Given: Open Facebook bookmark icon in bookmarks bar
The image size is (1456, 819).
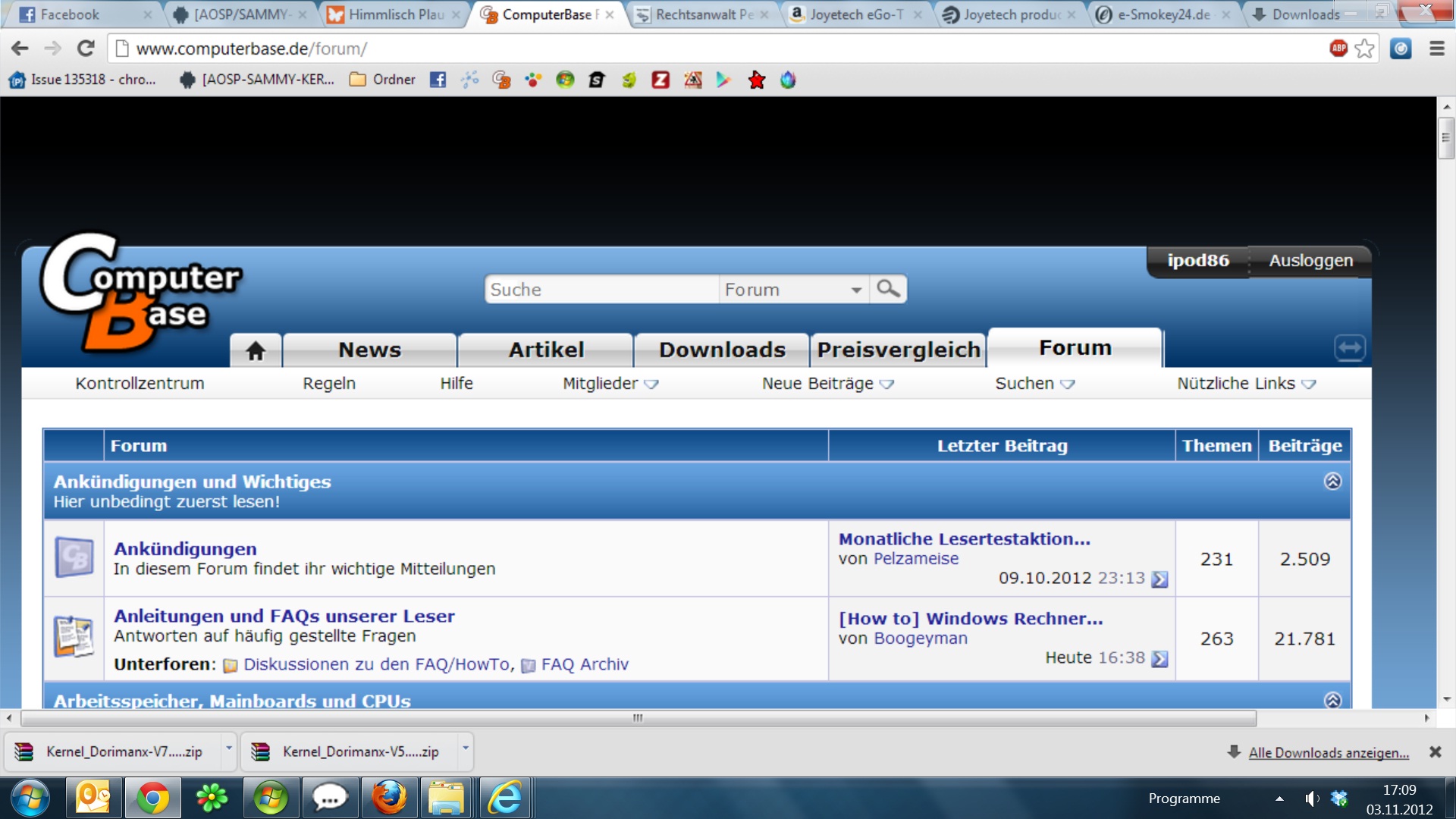Looking at the screenshot, I should pos(438,80).
